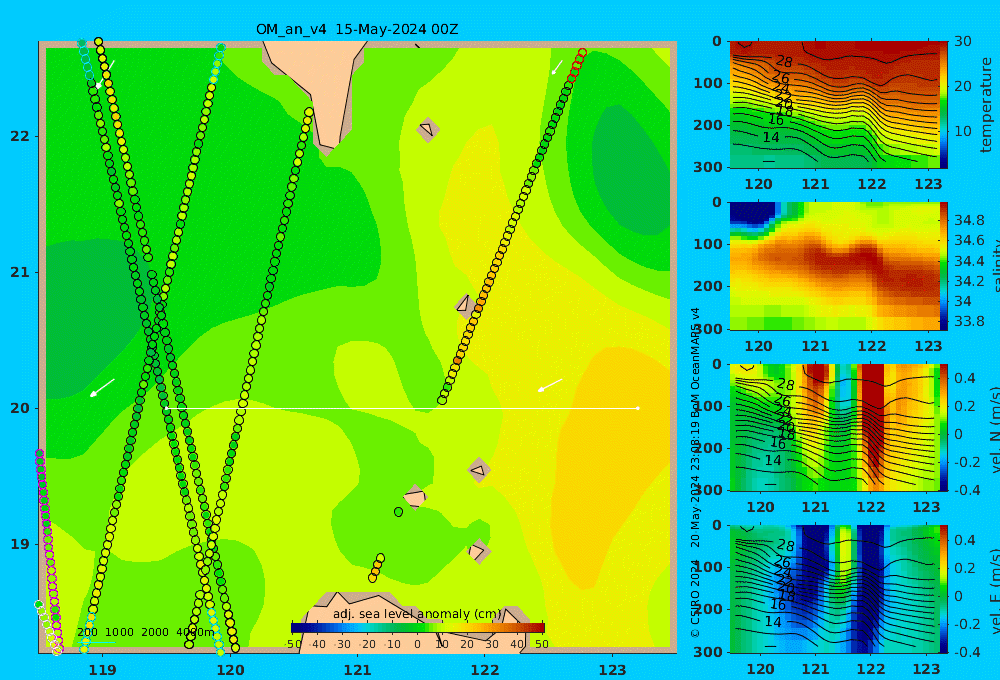Image resolution: width=1000 pixels, height=680 pixels.
Task: Open the eastward velocity section panel
Action: [834, 589]
